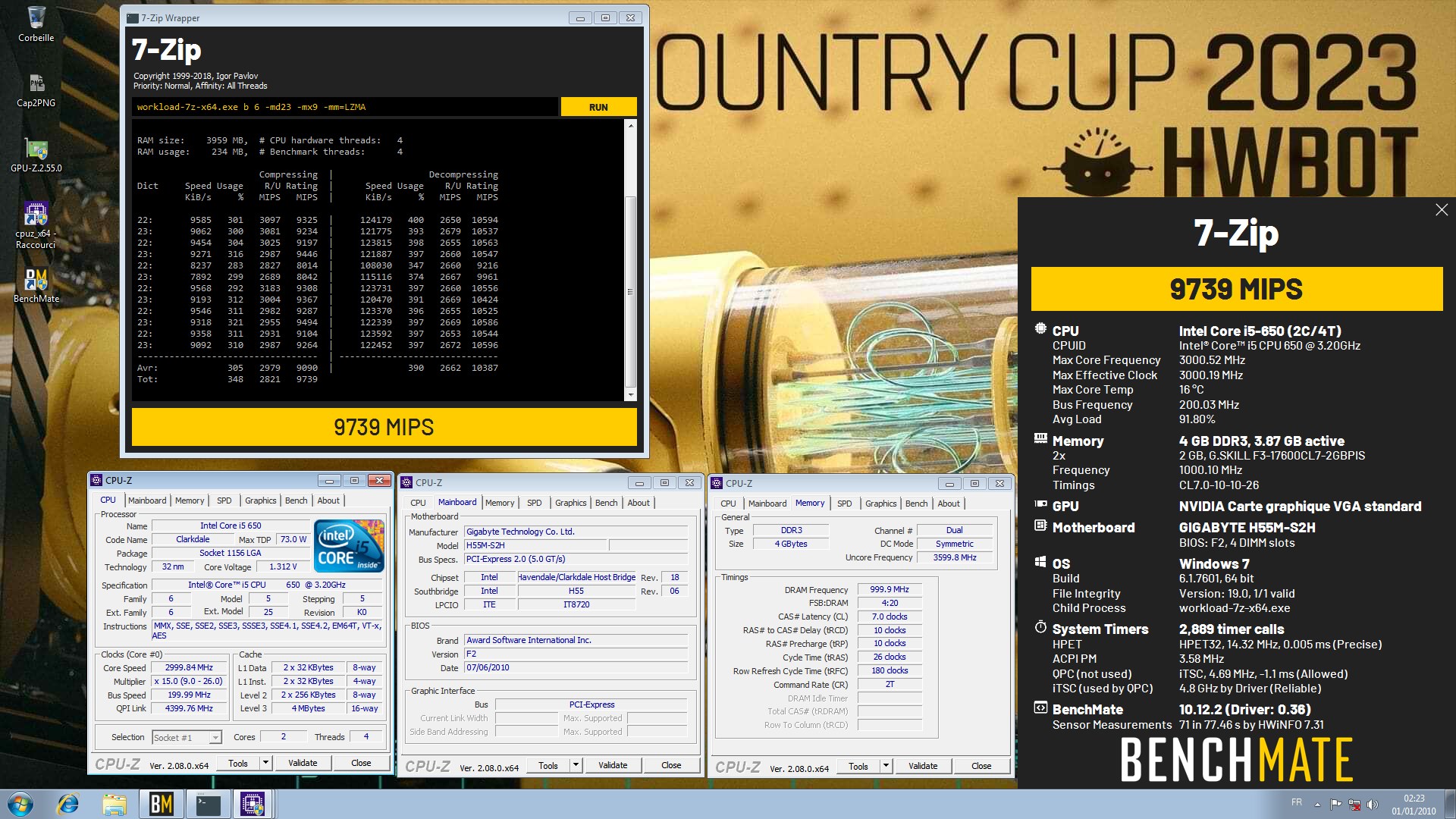Click the taskbar clock showing 02:23

coord(1414,804)
